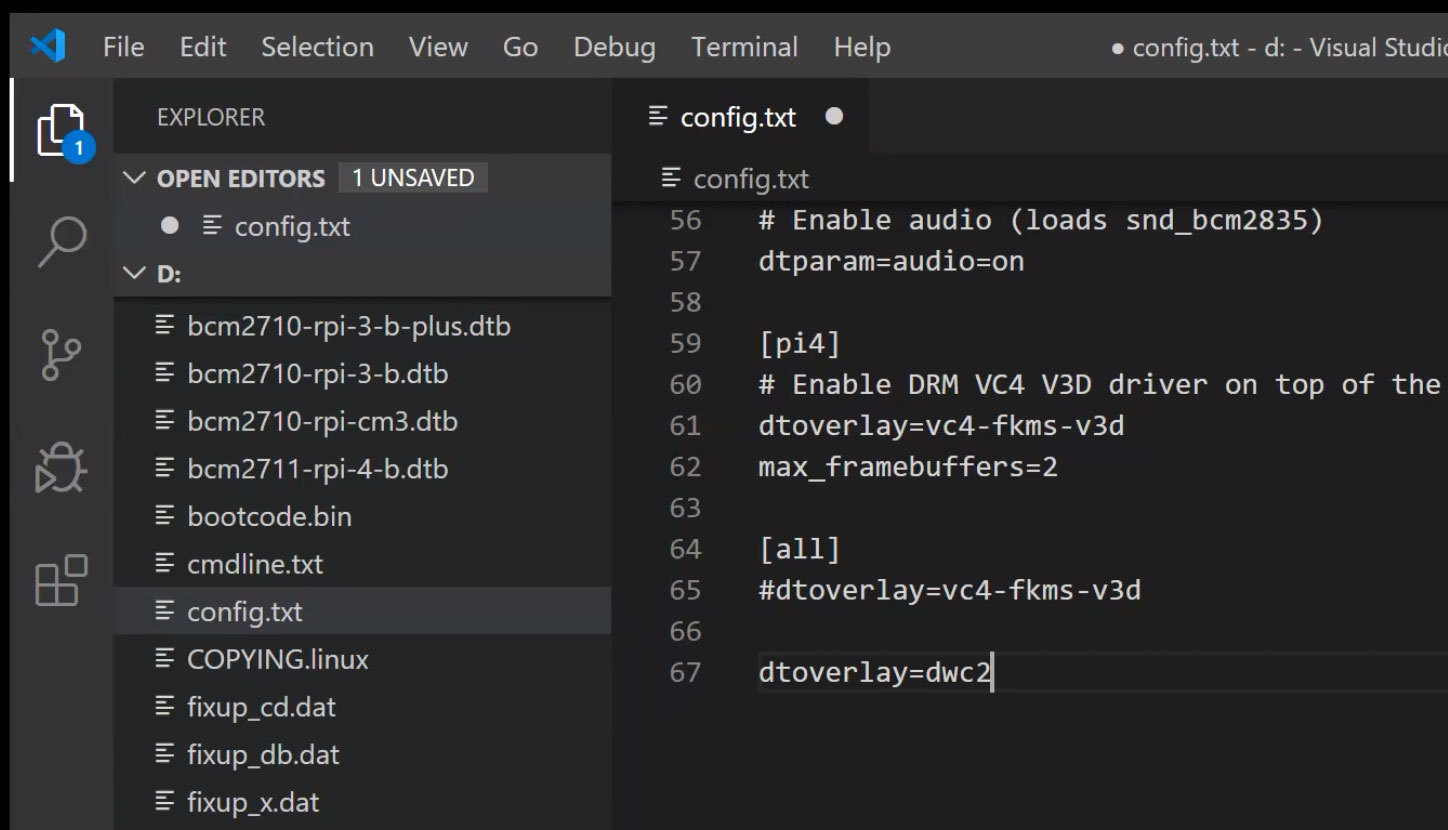Screen dimensions: 1448x830
Task: Click the 1 UNSAVED badge in Open Editors
Action: tap(413, 177)
